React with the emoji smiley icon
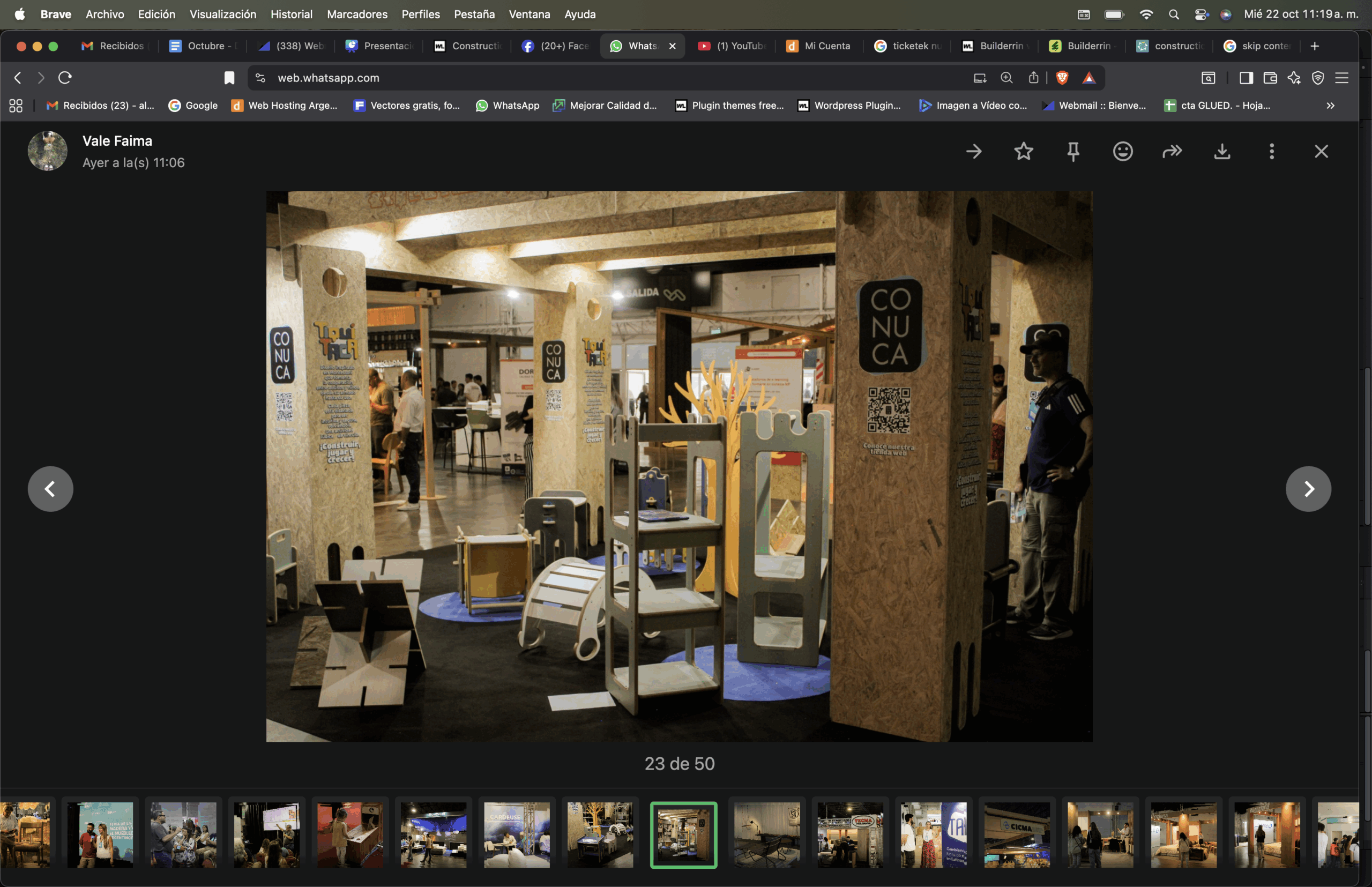This screenshot has height=887, width=1372. [1123, 152]
